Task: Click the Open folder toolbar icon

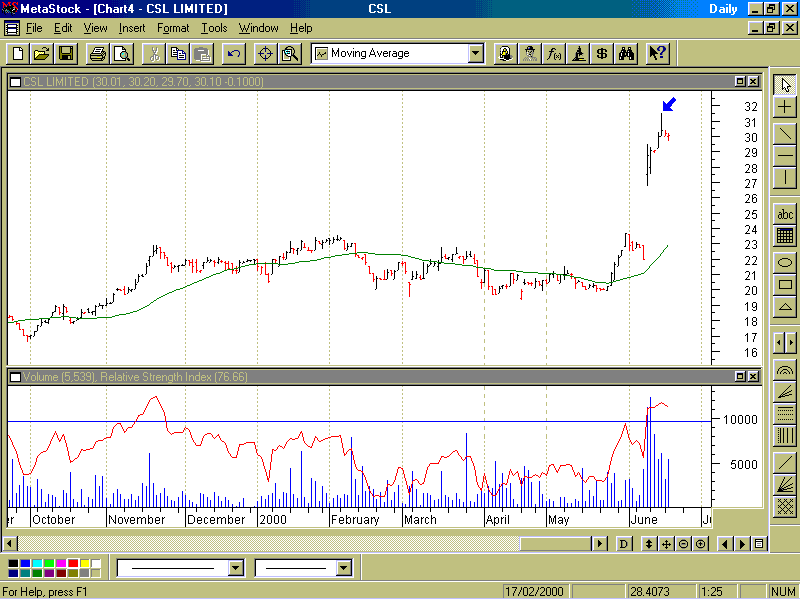Action: [x=42, y=54]
